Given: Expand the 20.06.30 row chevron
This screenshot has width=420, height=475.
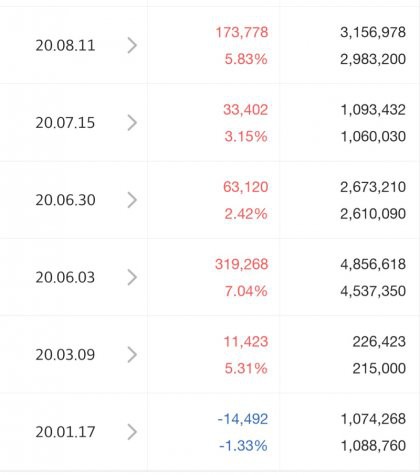Looking at the screenshot, I should click(x=132, y=200).
